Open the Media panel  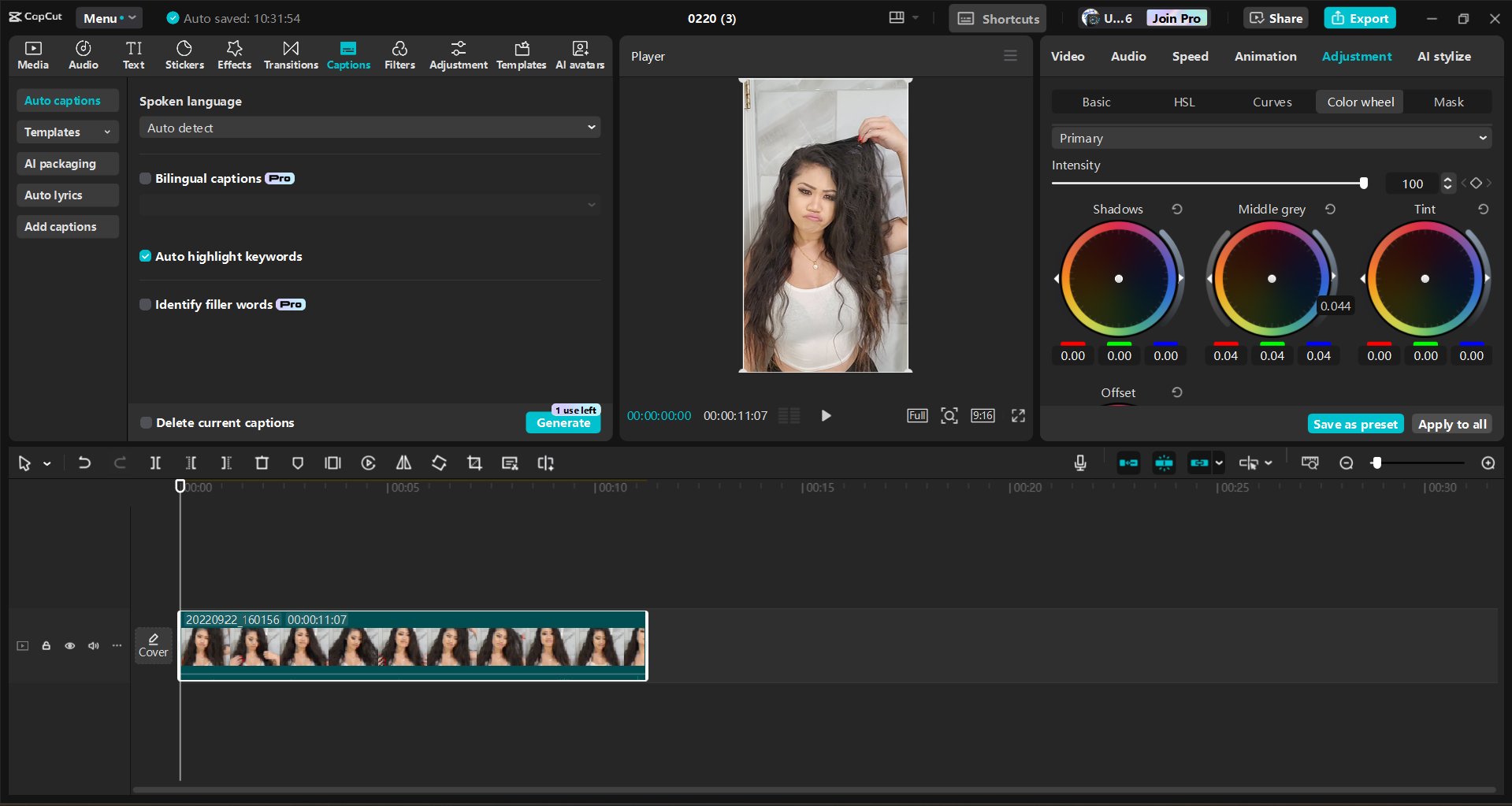[x=32, y=54]
